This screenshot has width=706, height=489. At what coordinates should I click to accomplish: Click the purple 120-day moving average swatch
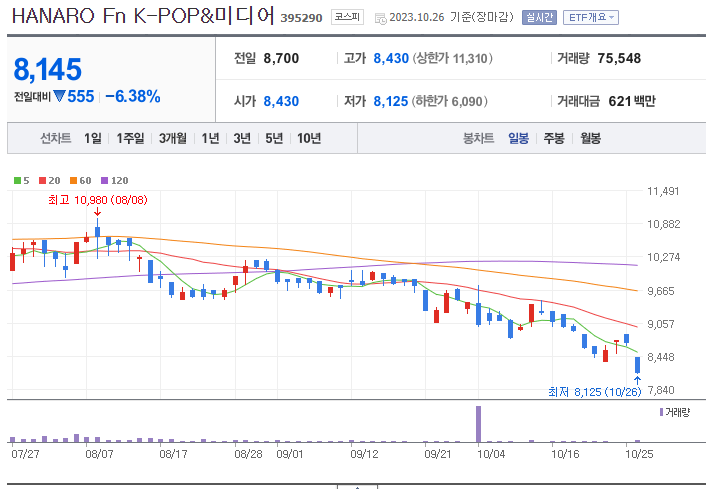click(104, 181)
